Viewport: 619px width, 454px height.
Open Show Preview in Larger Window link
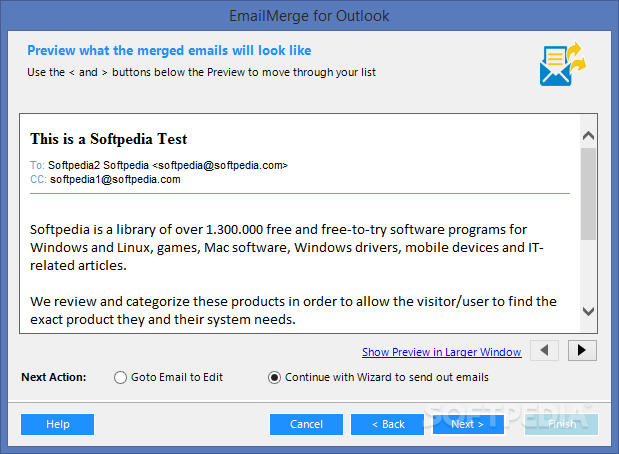441,352
